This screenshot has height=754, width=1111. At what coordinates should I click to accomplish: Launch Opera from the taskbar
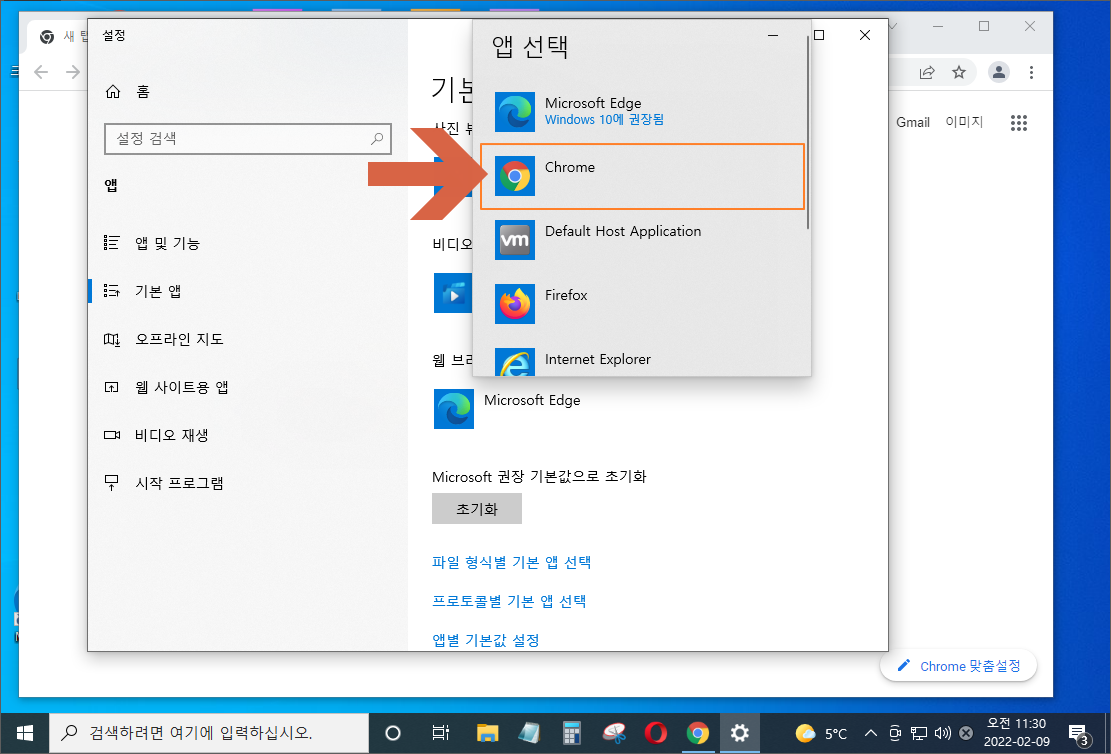tap(656, 733)
